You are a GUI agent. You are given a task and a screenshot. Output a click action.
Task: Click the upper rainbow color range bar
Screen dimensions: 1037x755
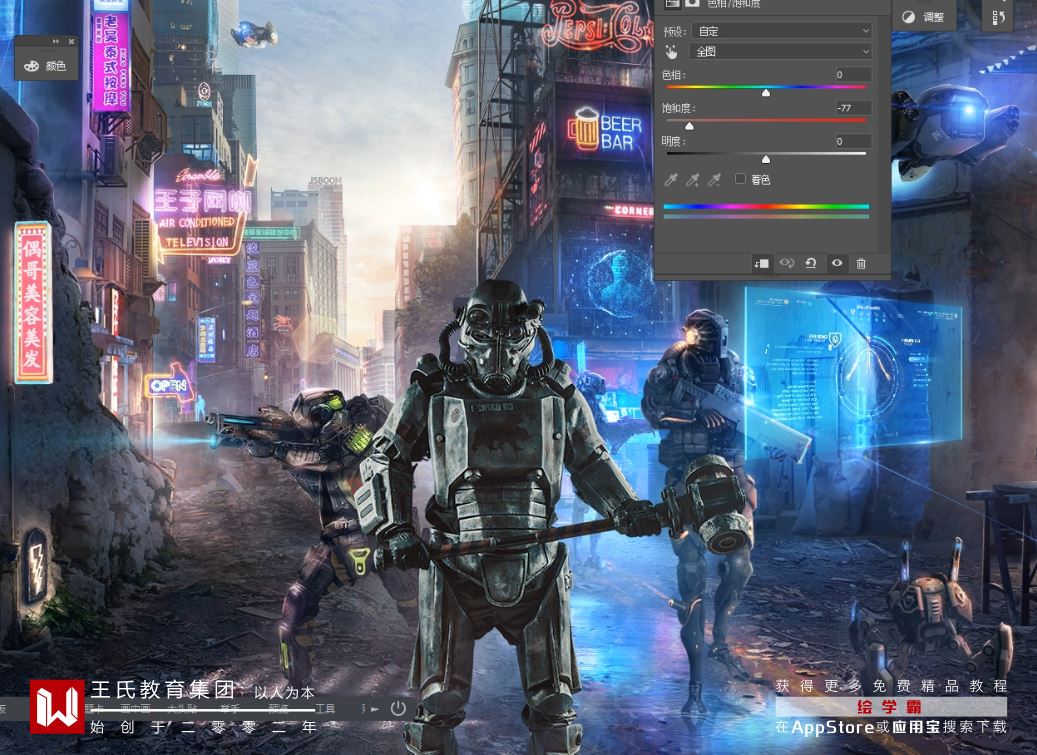766,207
